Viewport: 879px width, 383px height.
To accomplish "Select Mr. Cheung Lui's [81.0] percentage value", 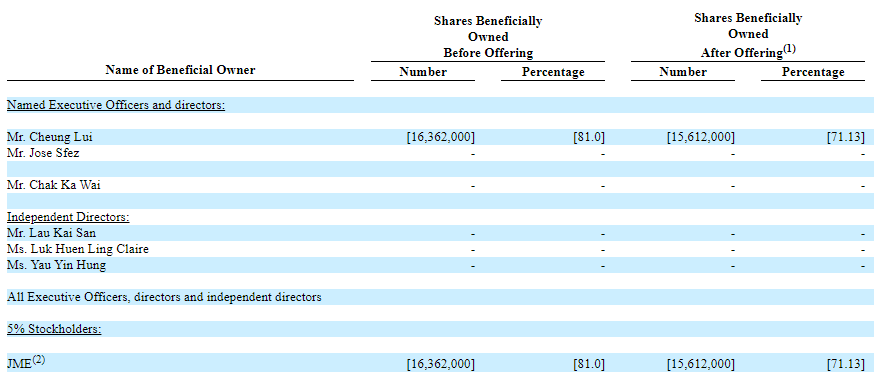I will [x=589, y=137].
